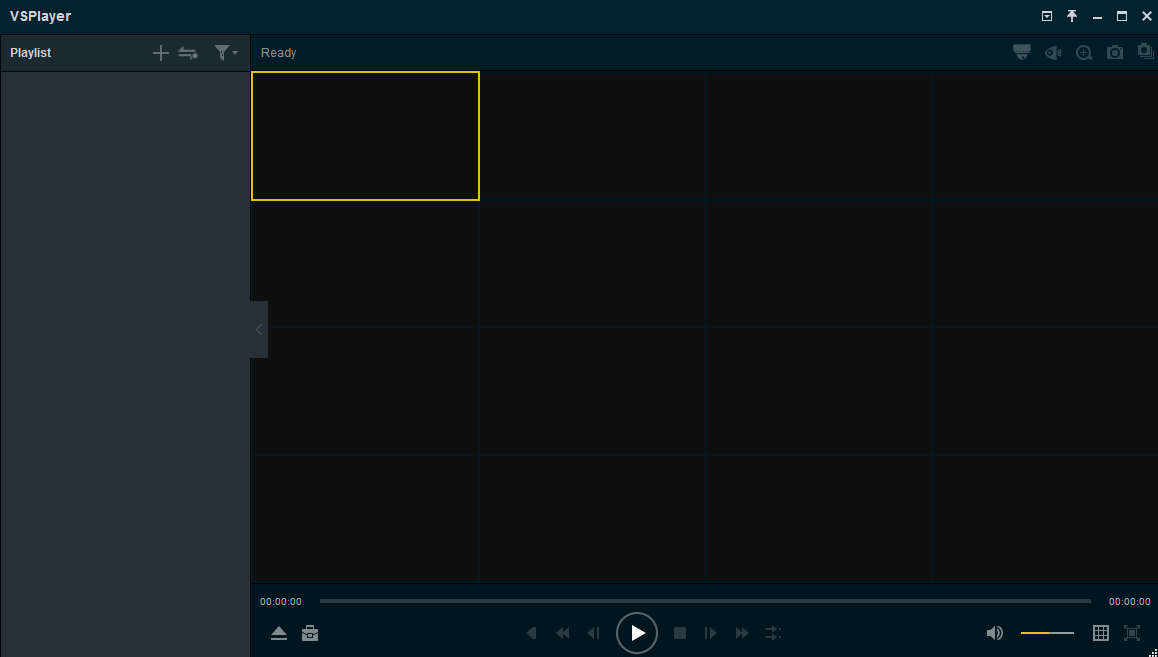The width and height of the screenshot is (1158, 657).
Task: Click the fast forward button
Action: click(742, 633)
